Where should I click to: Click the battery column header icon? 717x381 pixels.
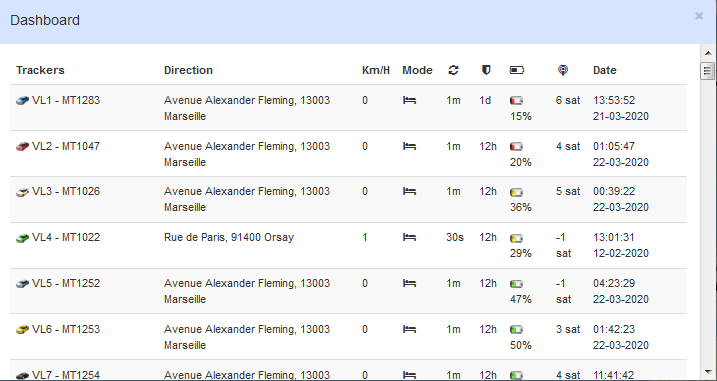[x=517, y=70]
